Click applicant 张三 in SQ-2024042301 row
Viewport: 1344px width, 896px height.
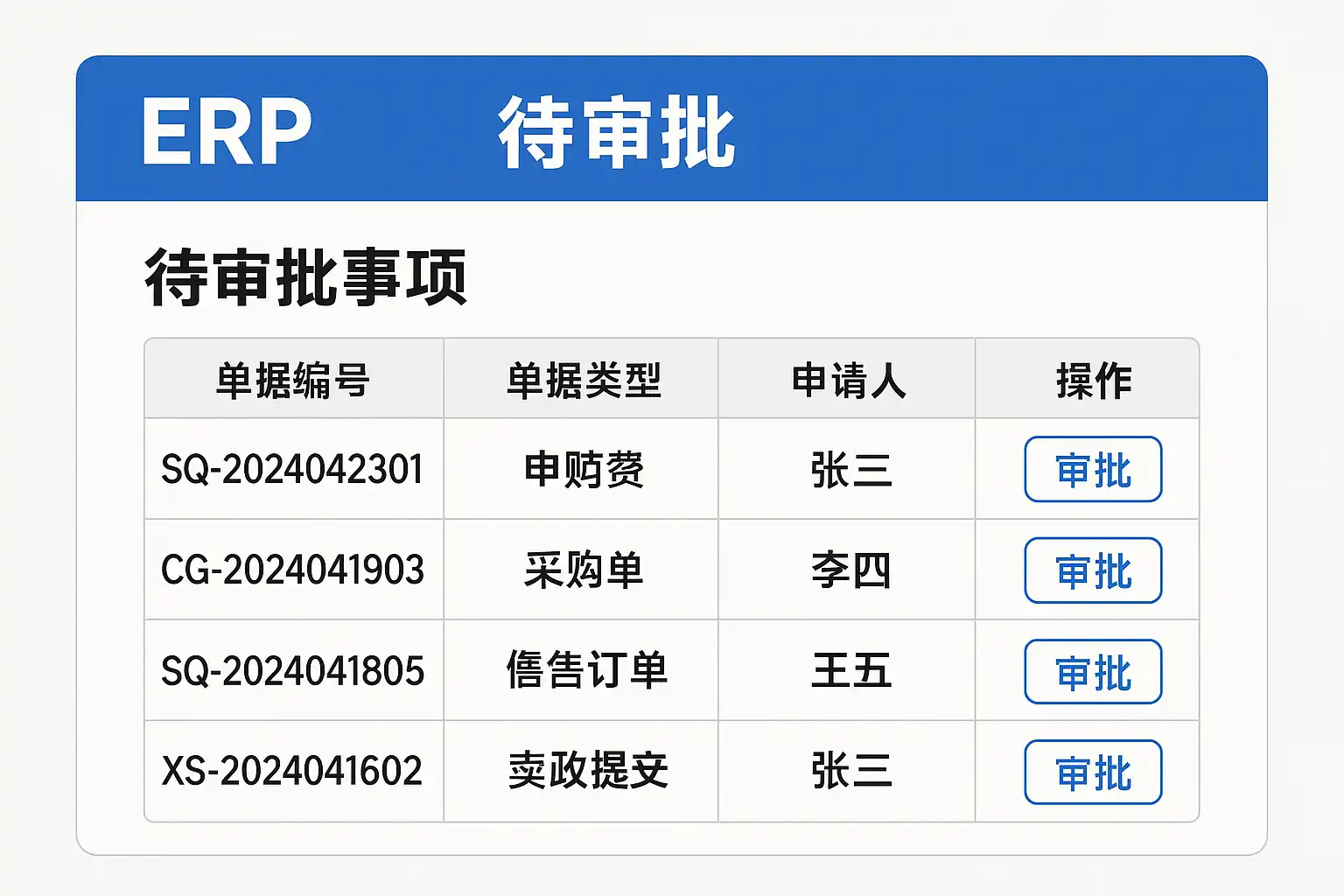point(850,470)
